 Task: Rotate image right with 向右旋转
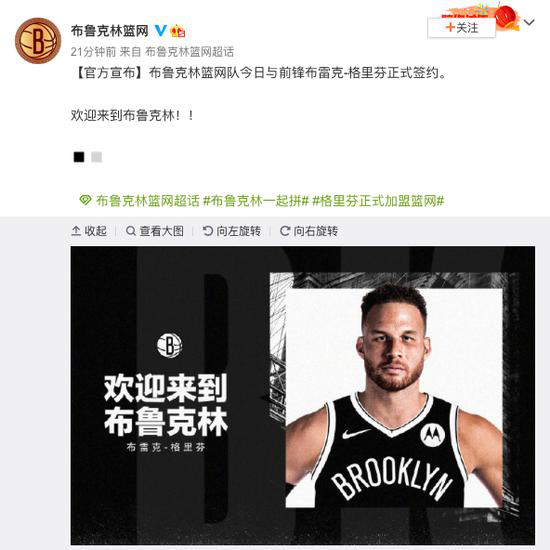[309, 231]
